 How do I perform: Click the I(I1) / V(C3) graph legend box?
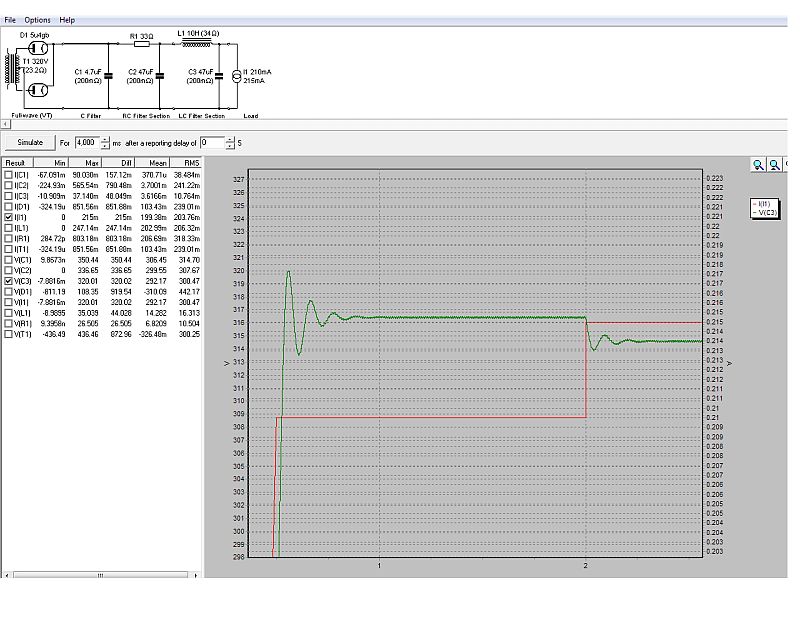coord(764,208)
